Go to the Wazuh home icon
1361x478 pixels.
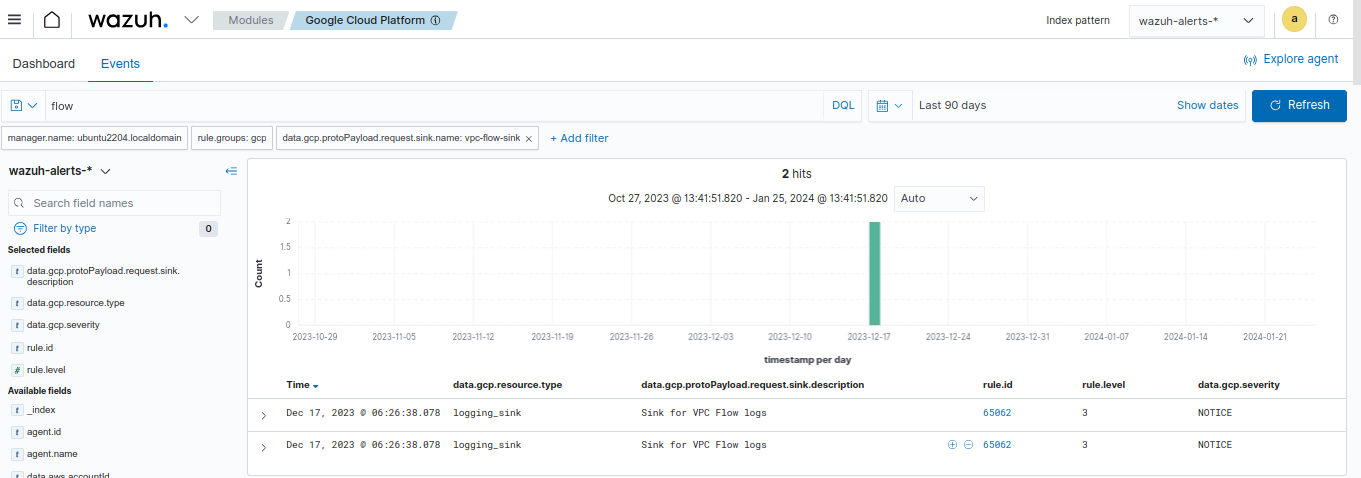point(52,20)
